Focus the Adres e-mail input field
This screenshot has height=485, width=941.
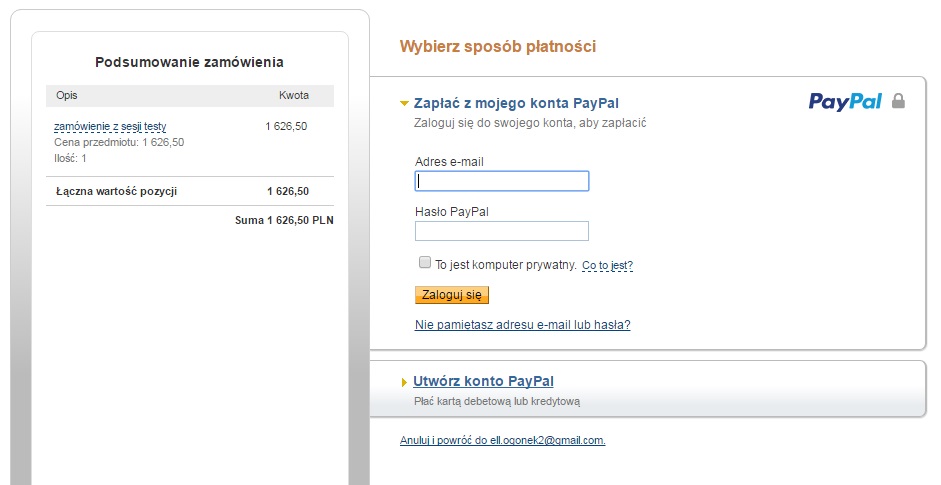tap(501, 181)
